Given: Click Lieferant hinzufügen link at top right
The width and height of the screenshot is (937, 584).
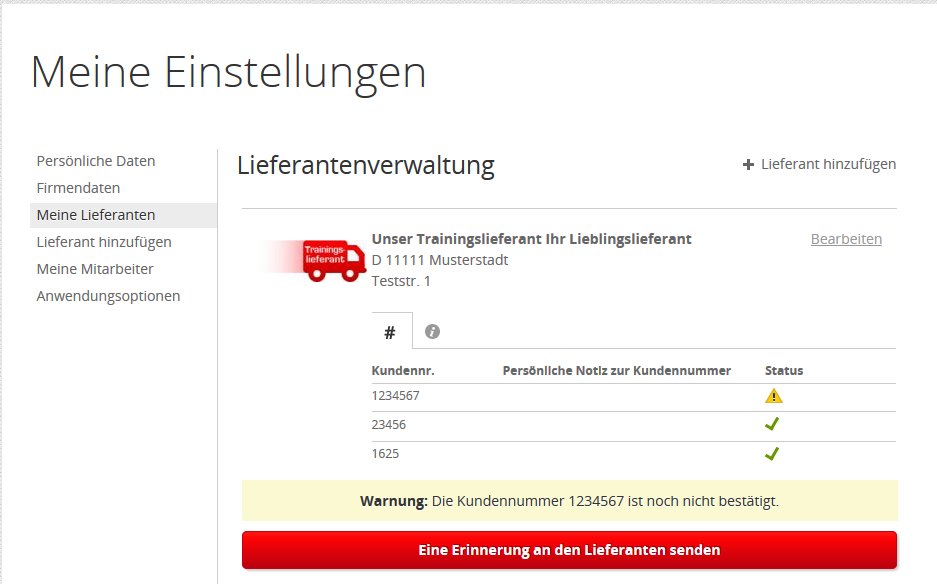Looking at the screenshot, I should (828, 164).
